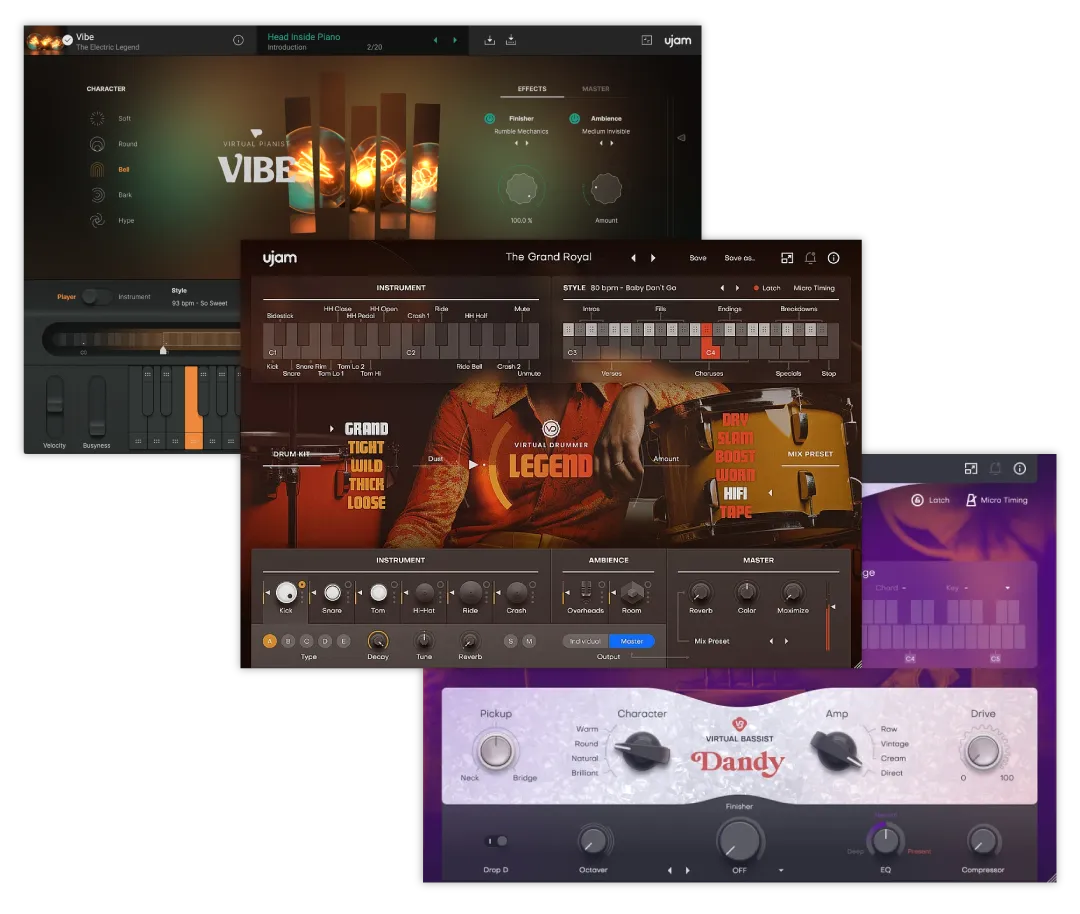
Task: Go to previous preset in Legend header
Action: click(x=633, y=258)
